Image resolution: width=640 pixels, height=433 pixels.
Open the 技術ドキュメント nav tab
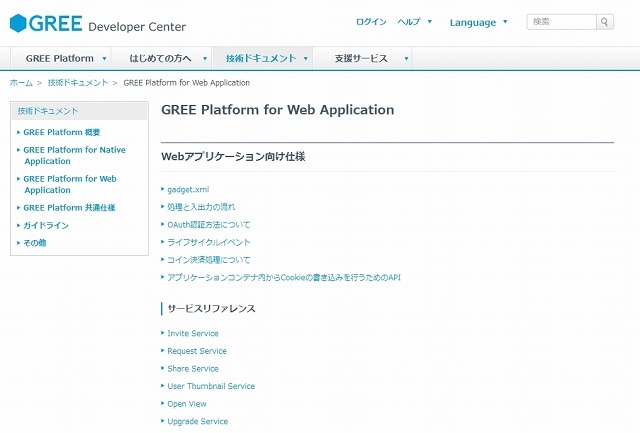[261, 58]
